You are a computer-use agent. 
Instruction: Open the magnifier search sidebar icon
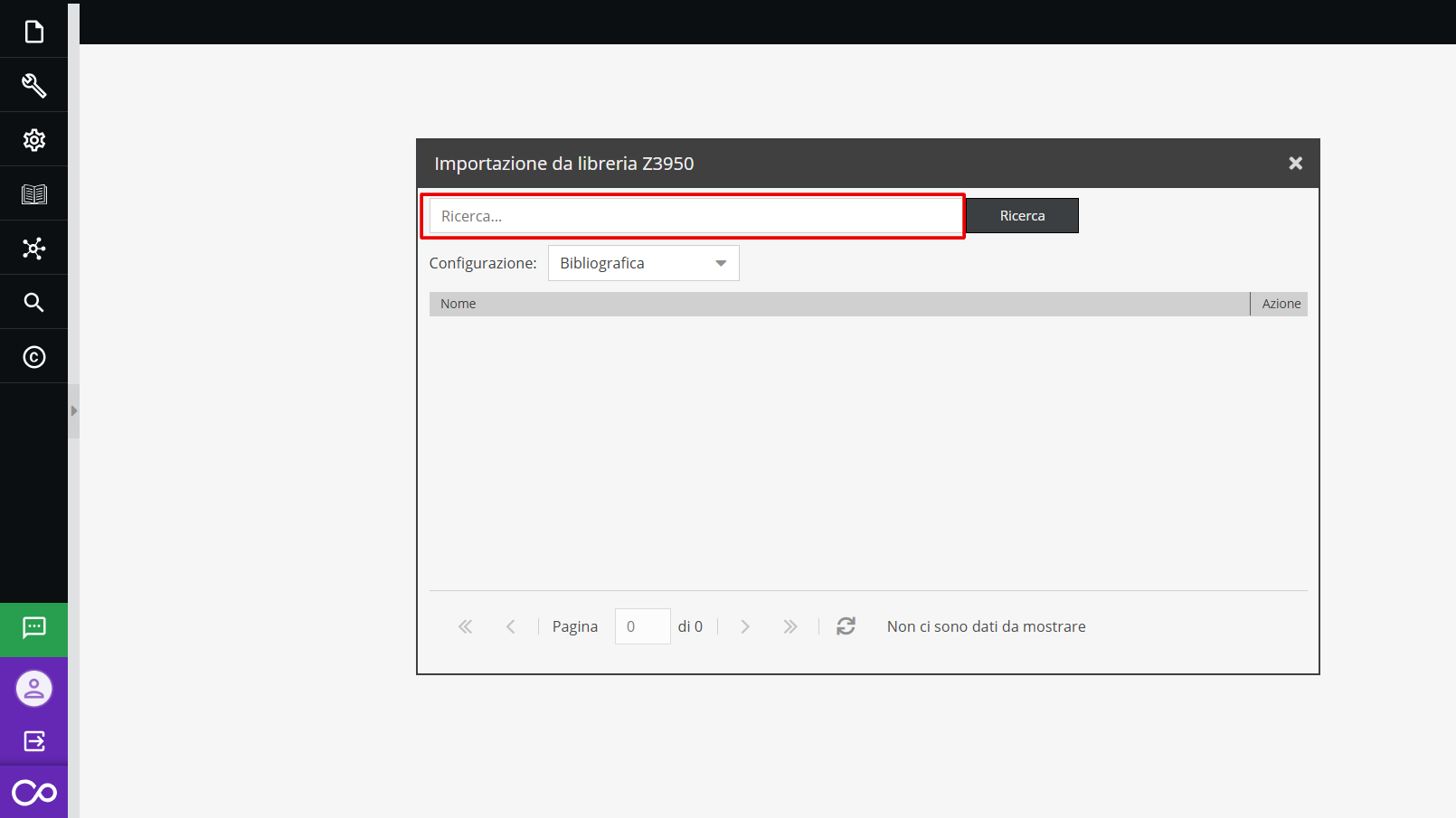tap(33, 303)
